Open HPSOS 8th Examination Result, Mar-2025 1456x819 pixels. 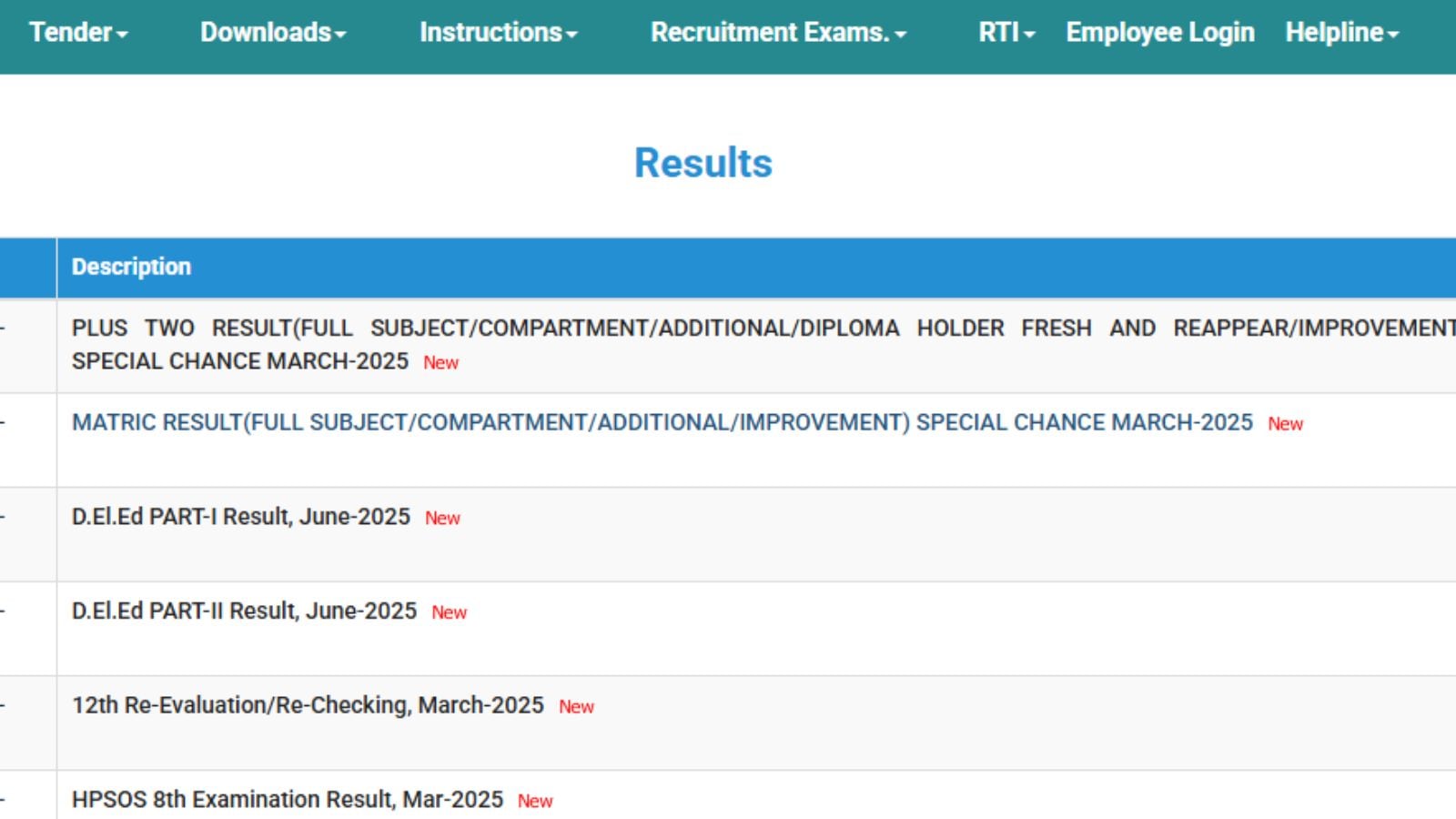click(x=288, y=799)
